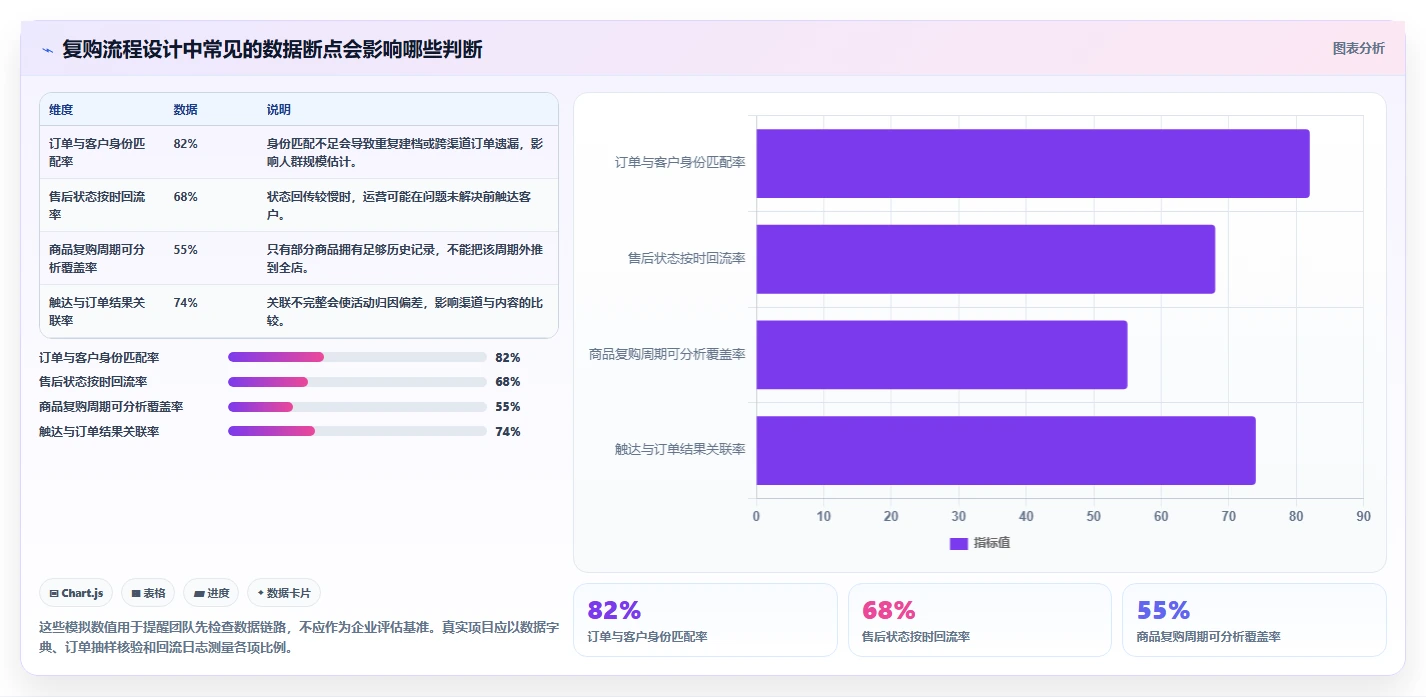Click the 订单与客户身份匹配率 progress bar
This screenshot has width=1426, height=697.
click(357, 357)
